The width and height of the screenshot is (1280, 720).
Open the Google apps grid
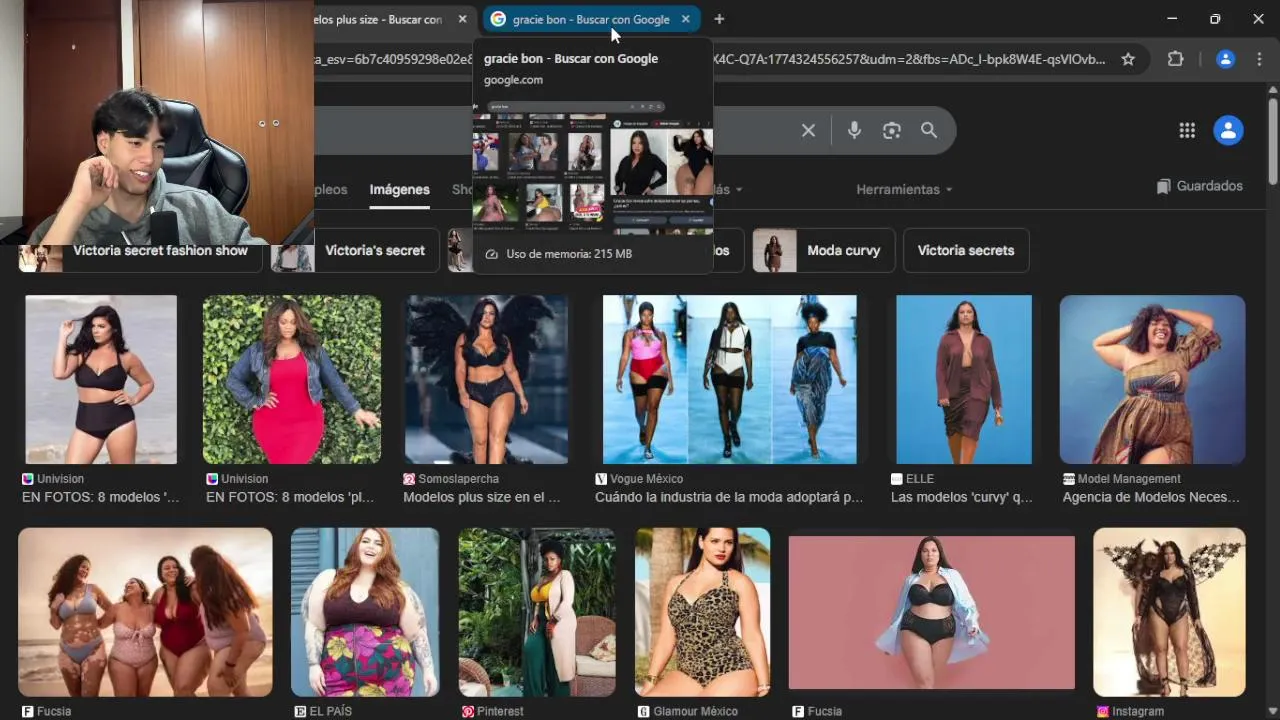[x=1187, y=130]
